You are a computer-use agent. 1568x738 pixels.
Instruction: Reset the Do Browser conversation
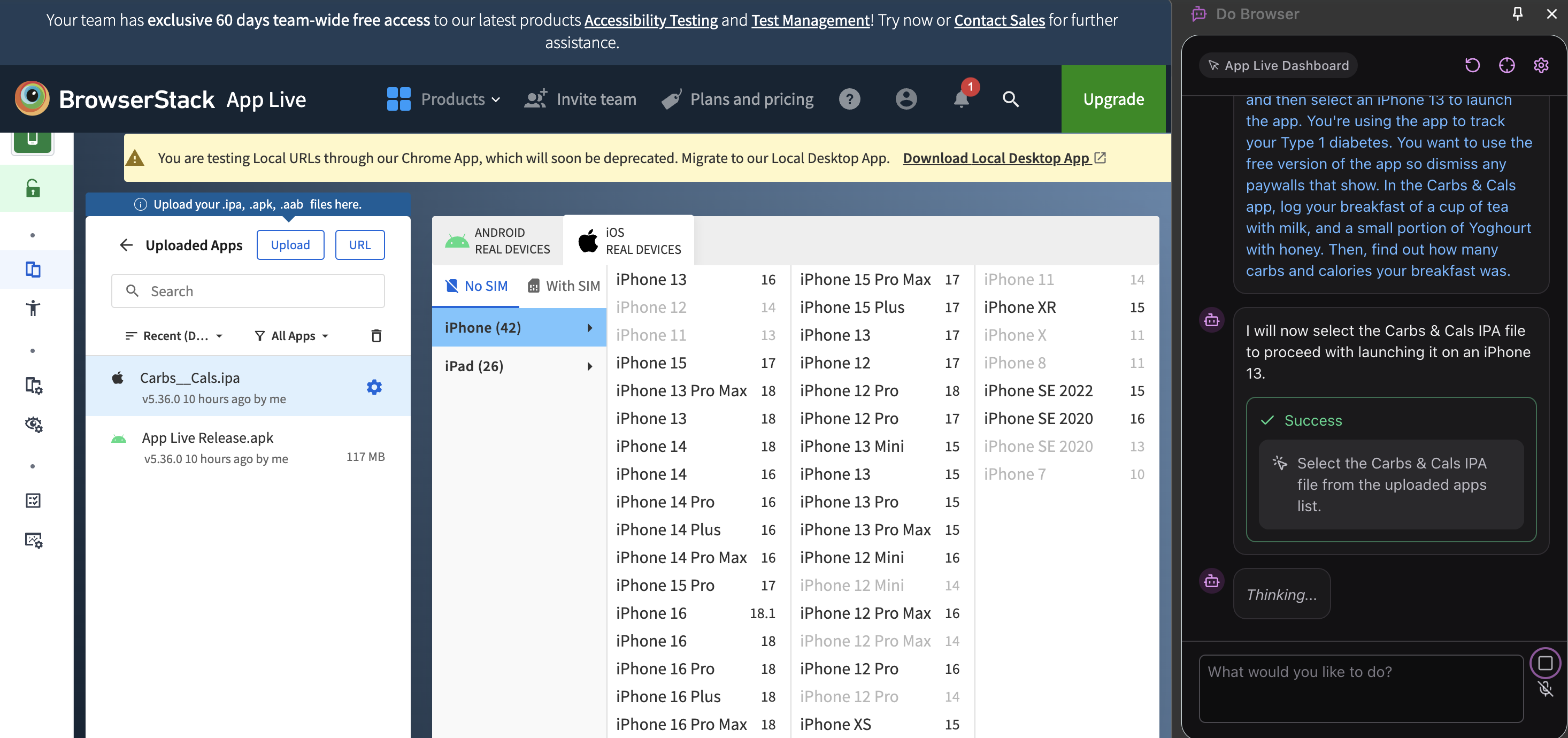click(1472, 65)
